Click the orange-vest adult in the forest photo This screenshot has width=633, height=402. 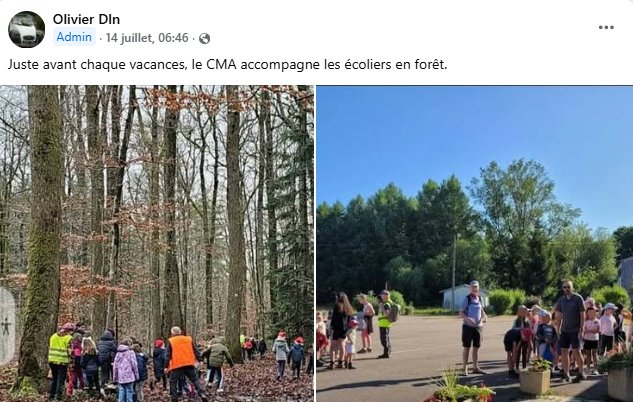tap(181, 362)
